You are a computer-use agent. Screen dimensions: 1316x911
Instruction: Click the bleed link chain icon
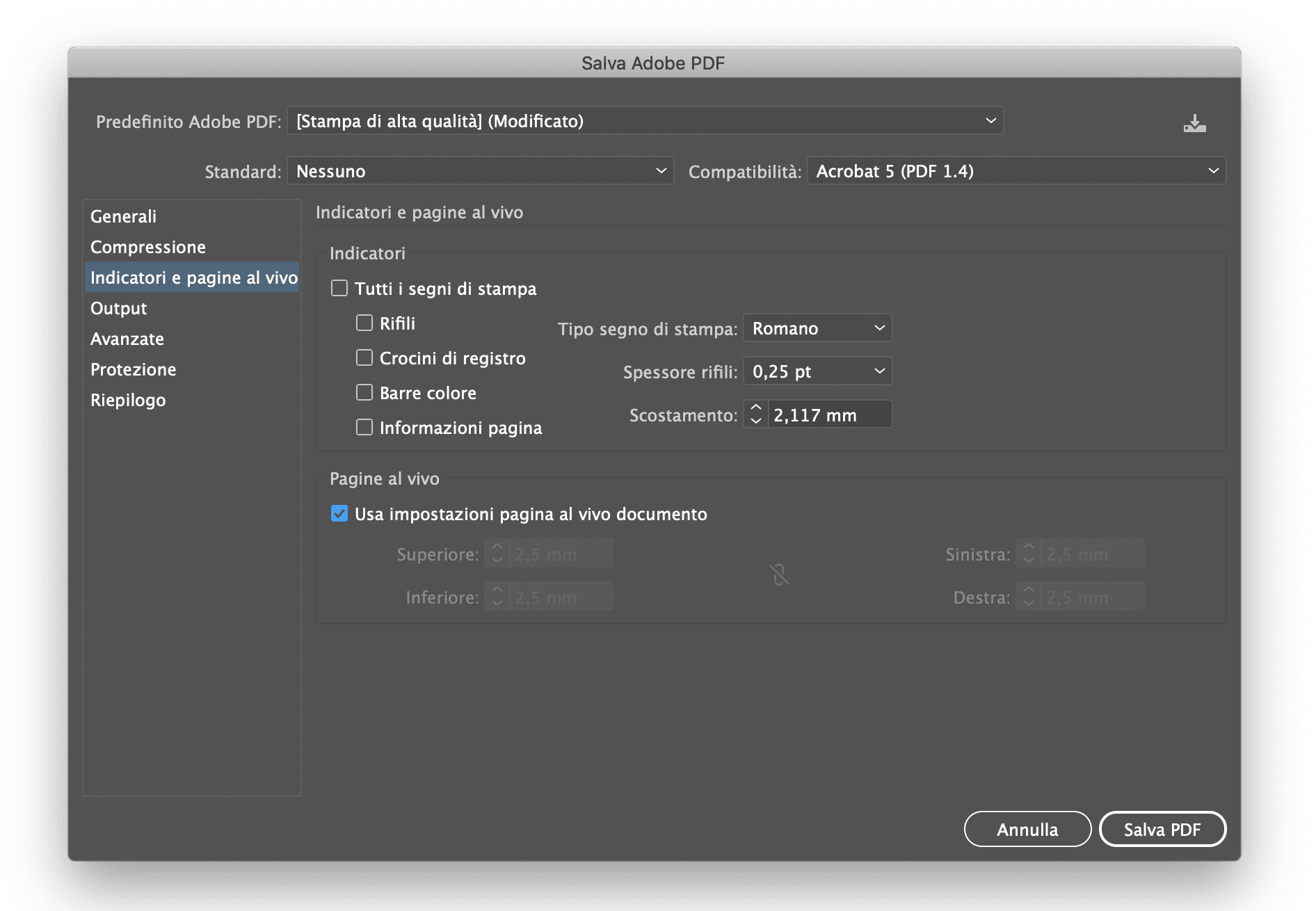point(778,575)
